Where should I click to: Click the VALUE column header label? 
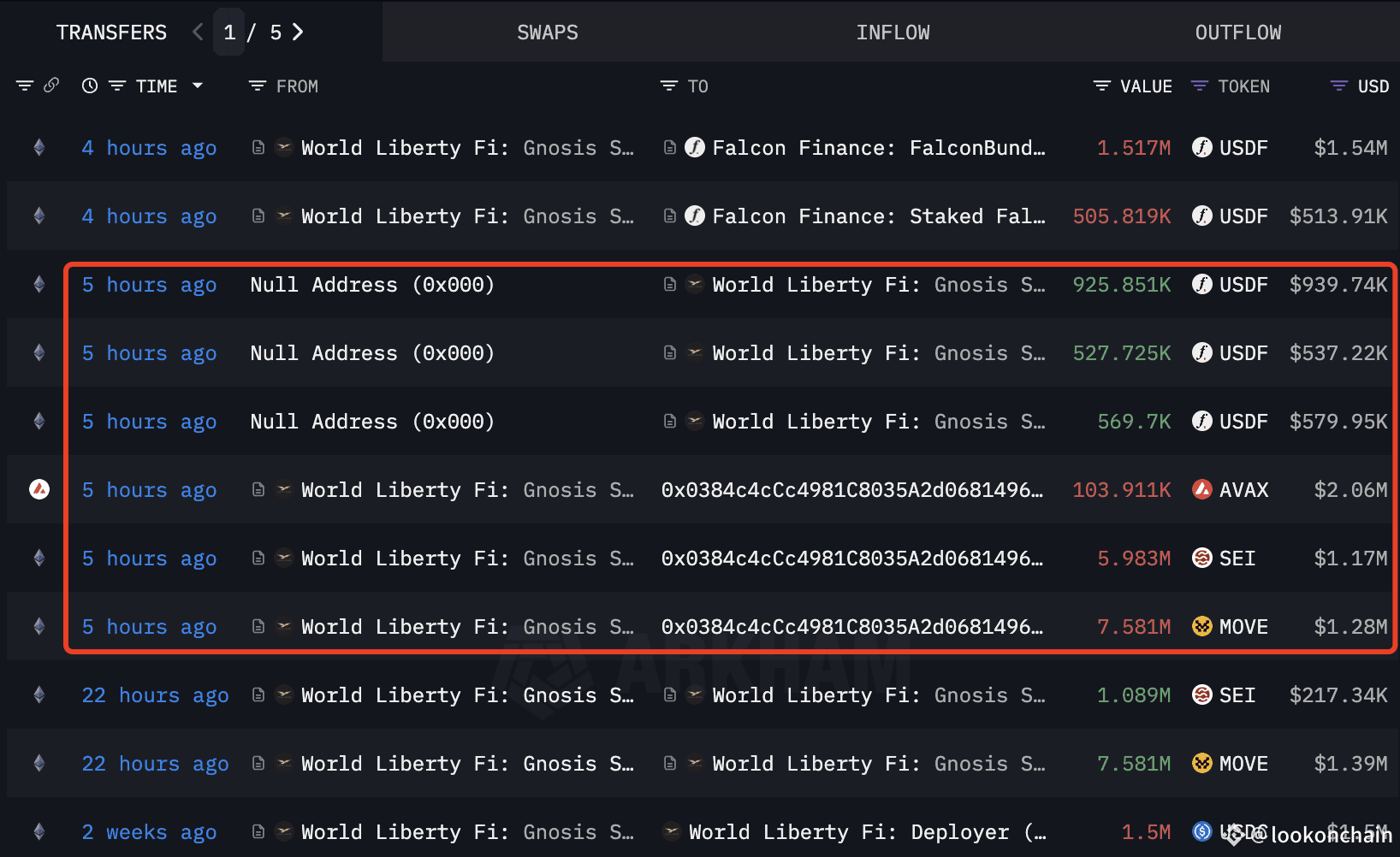point(1146,86)
